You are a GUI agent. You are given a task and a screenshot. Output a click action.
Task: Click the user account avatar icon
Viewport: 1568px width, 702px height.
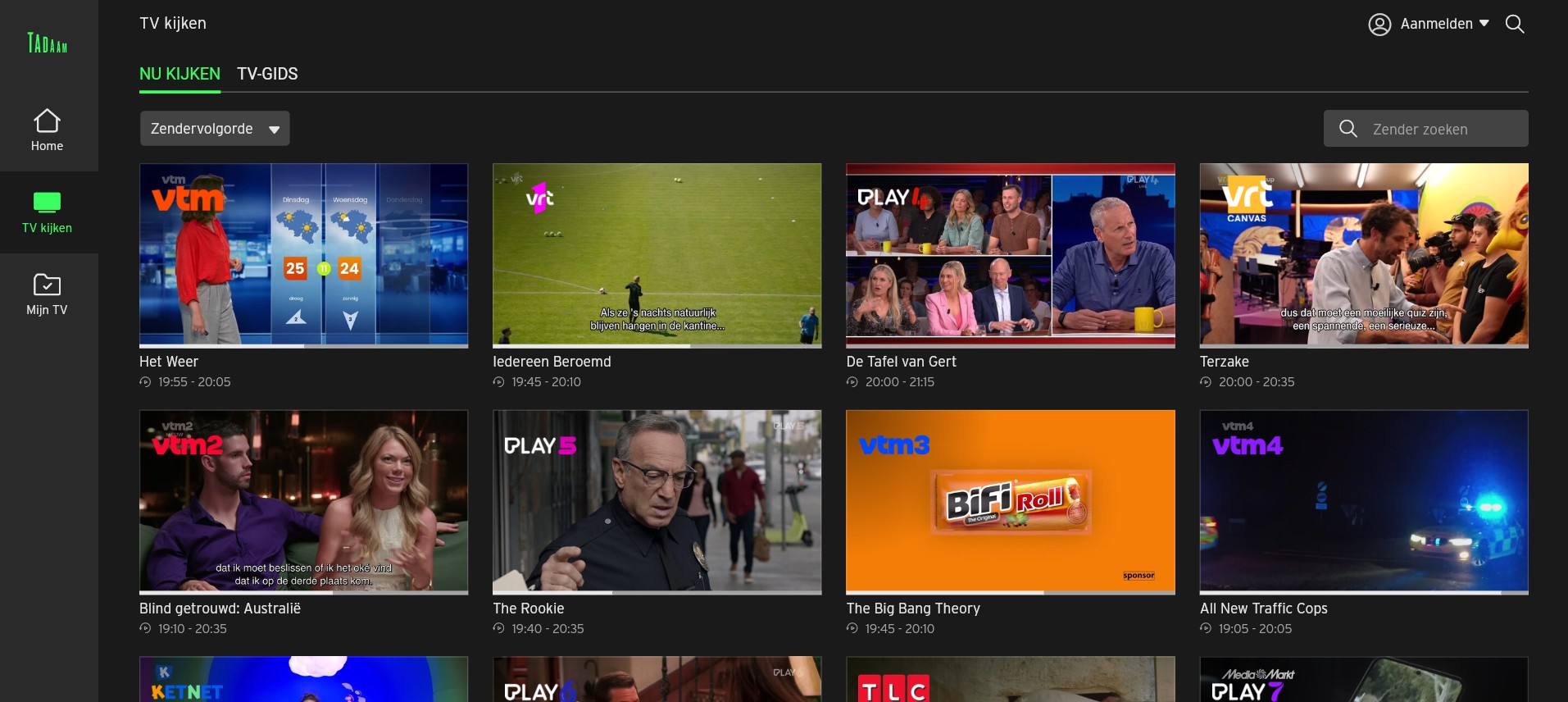pos(1379,25)
